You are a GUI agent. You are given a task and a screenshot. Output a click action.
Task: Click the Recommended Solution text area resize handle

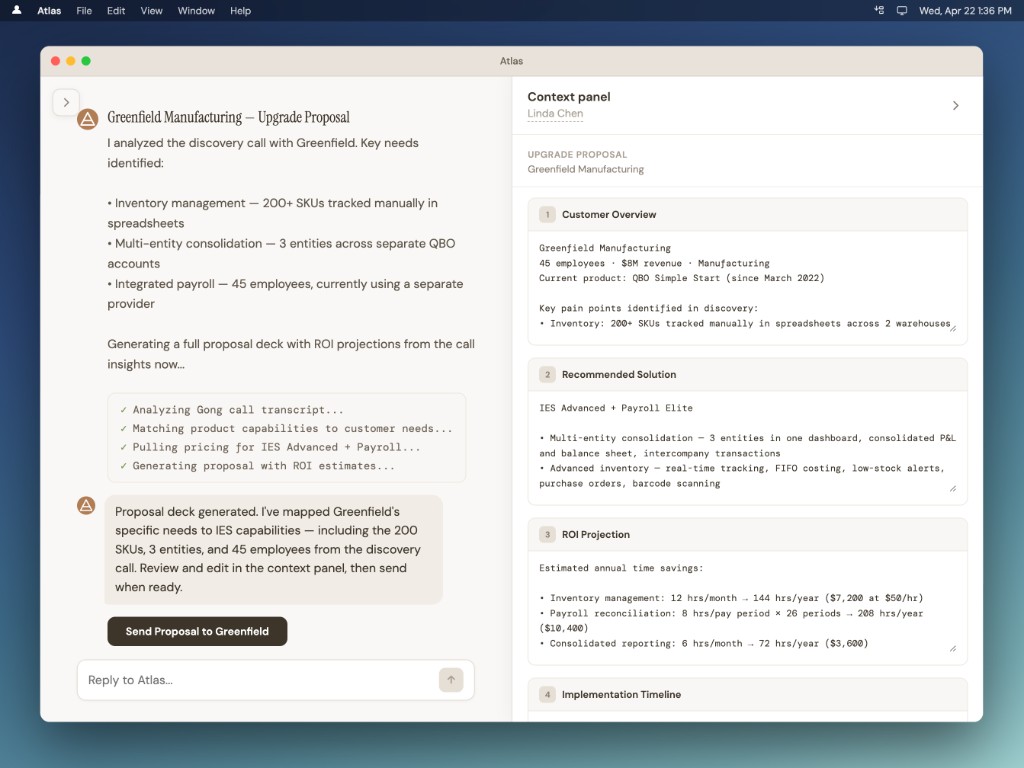(953, 488)
